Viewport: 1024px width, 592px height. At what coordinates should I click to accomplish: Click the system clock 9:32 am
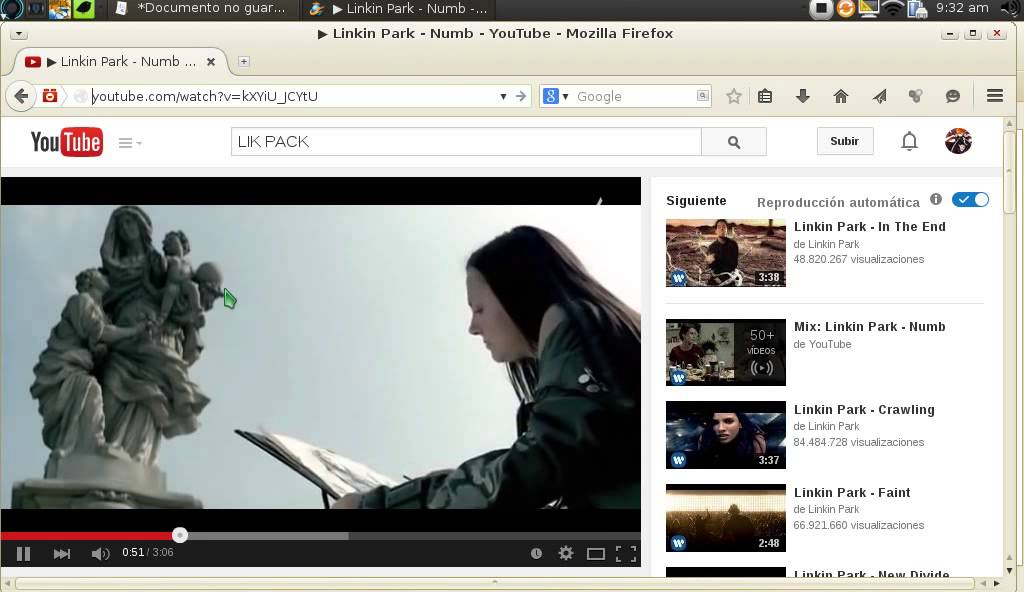pos(962,8)
